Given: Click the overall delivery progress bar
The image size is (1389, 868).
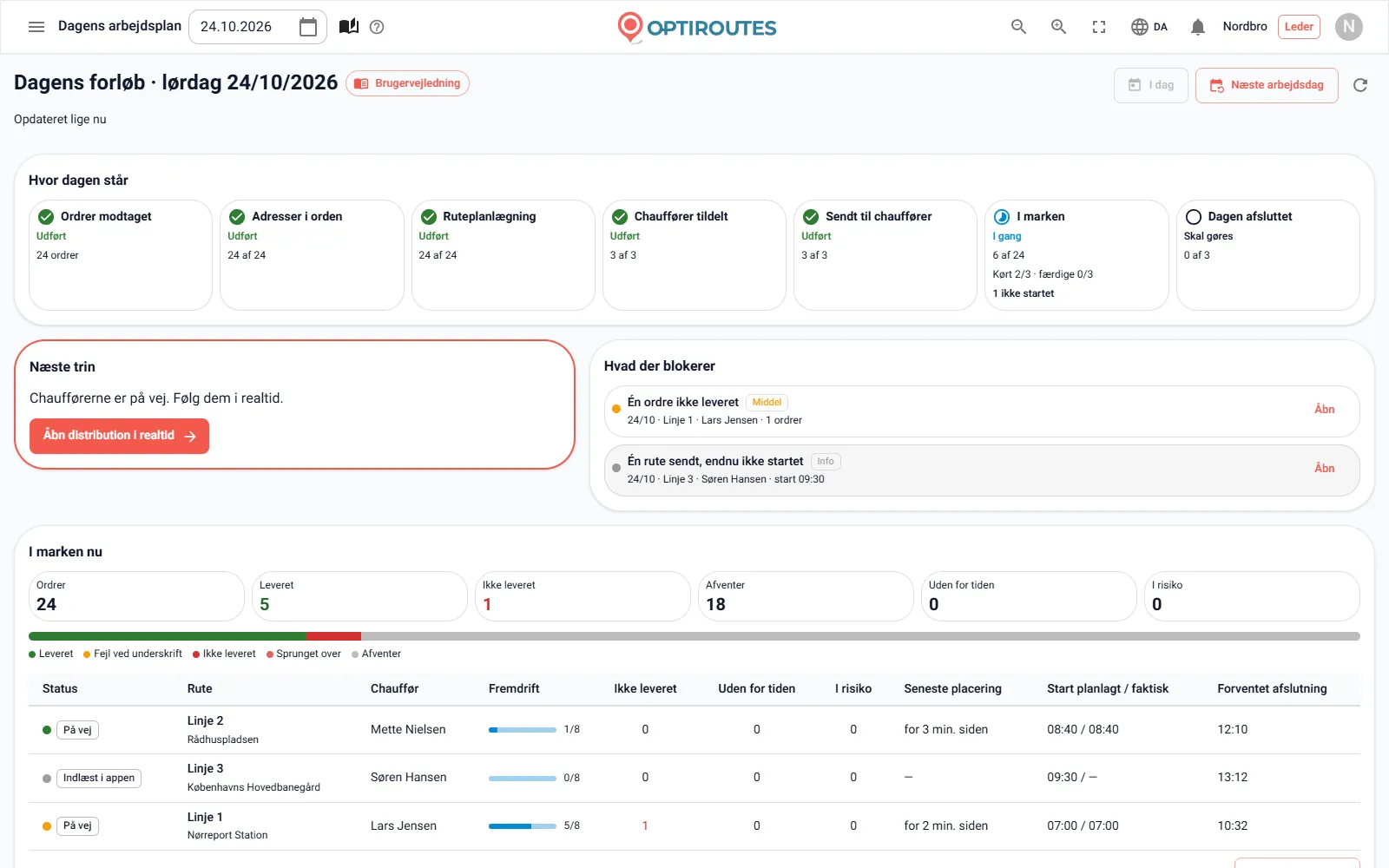Looking at the screenshot, I should point(694,636).
